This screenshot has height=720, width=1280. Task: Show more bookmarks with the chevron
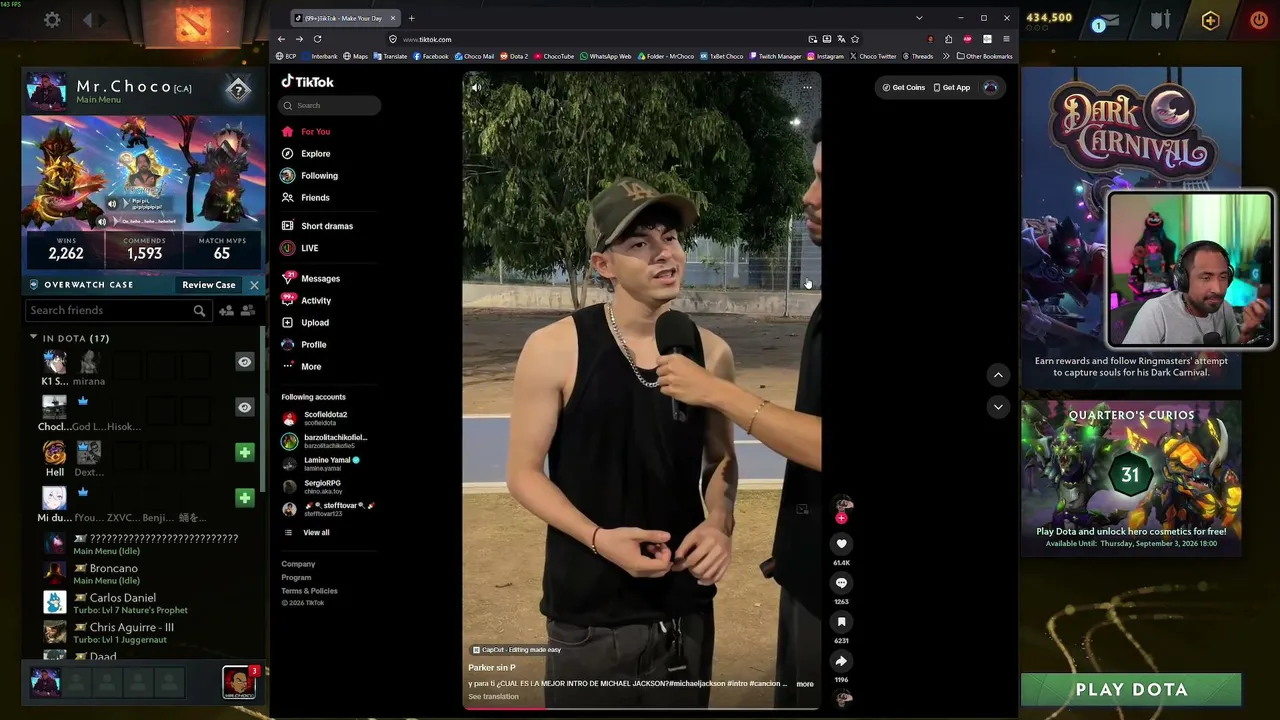(x=946, y=56)
